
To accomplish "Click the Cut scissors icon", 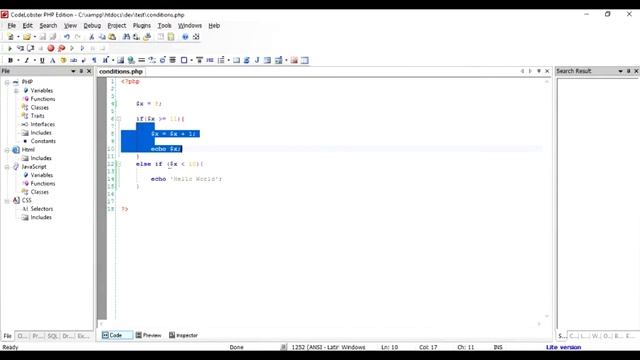I will [x=91, y=37].
